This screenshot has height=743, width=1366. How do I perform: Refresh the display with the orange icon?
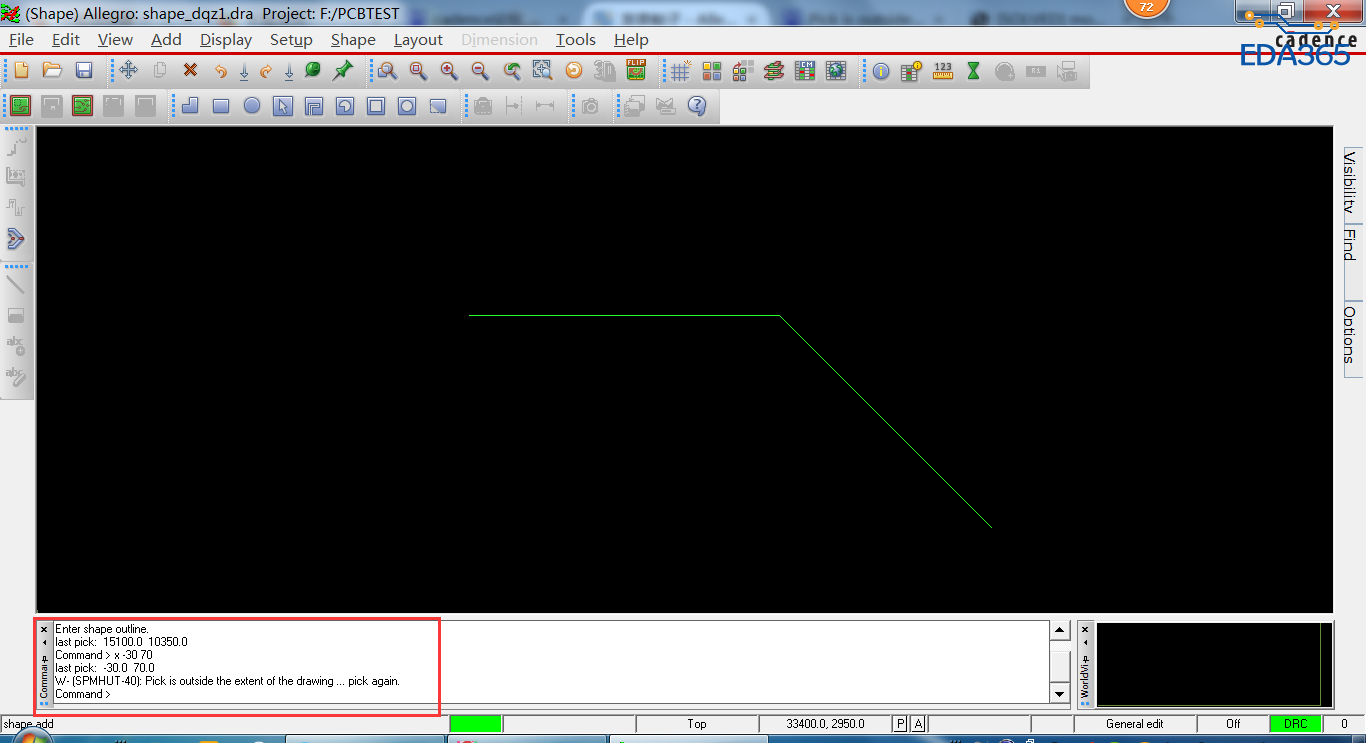pos(573,71)
